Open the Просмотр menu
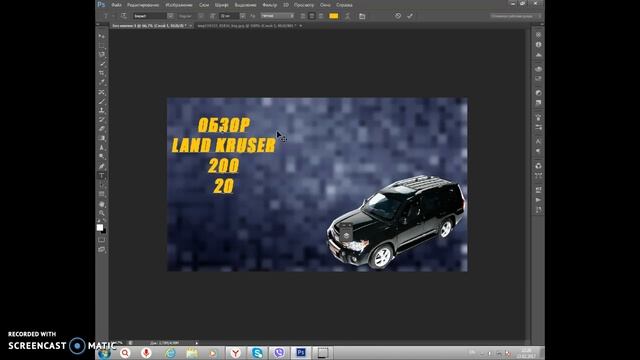Screen dimensions: 640x360 [304, 5]
